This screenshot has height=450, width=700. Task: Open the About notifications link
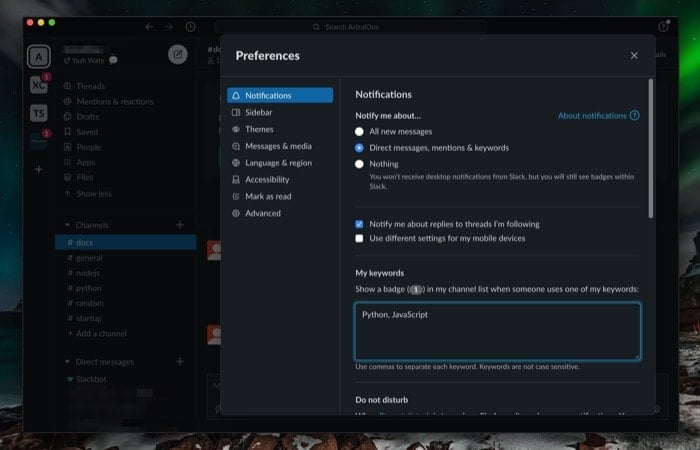592,116
